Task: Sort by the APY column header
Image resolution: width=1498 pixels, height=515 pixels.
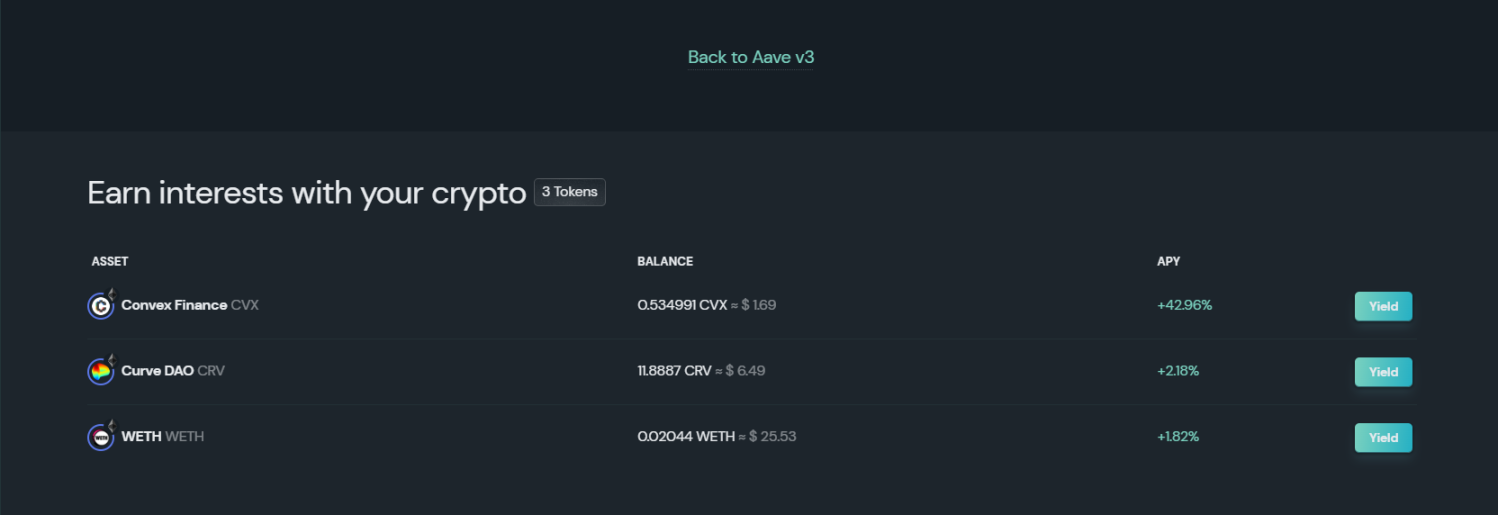Action: coord(1168,261)
